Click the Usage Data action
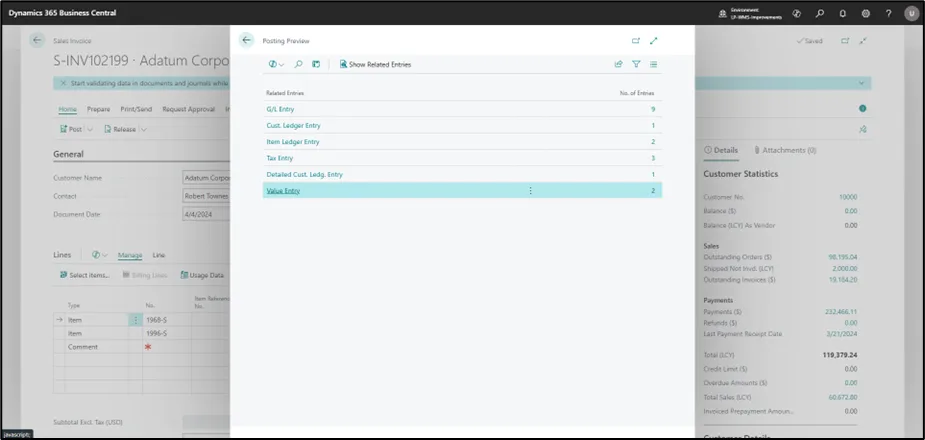 tap(202, 275)
